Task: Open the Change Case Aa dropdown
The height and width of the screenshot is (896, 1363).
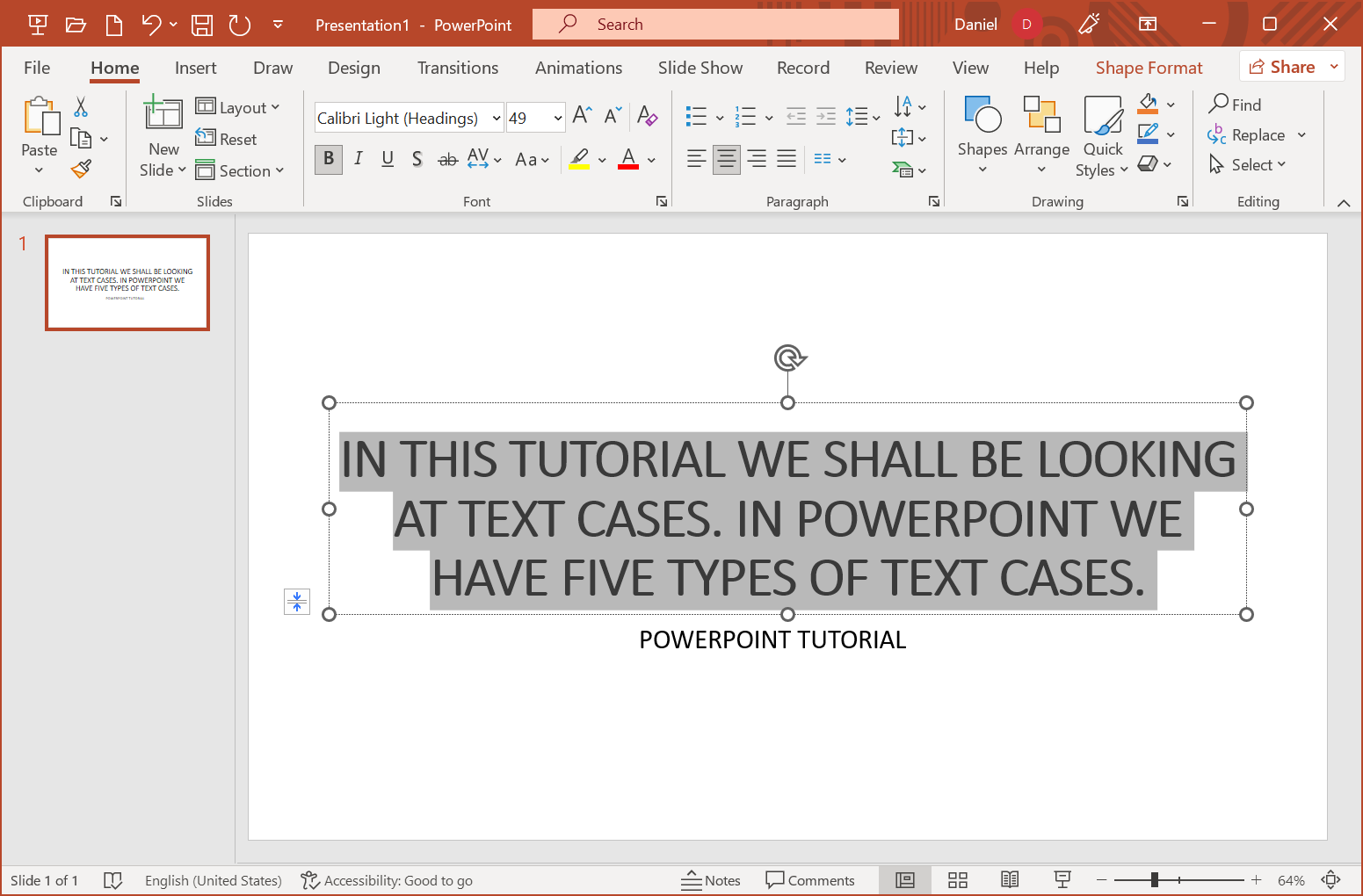Action: tap(532, 160)
